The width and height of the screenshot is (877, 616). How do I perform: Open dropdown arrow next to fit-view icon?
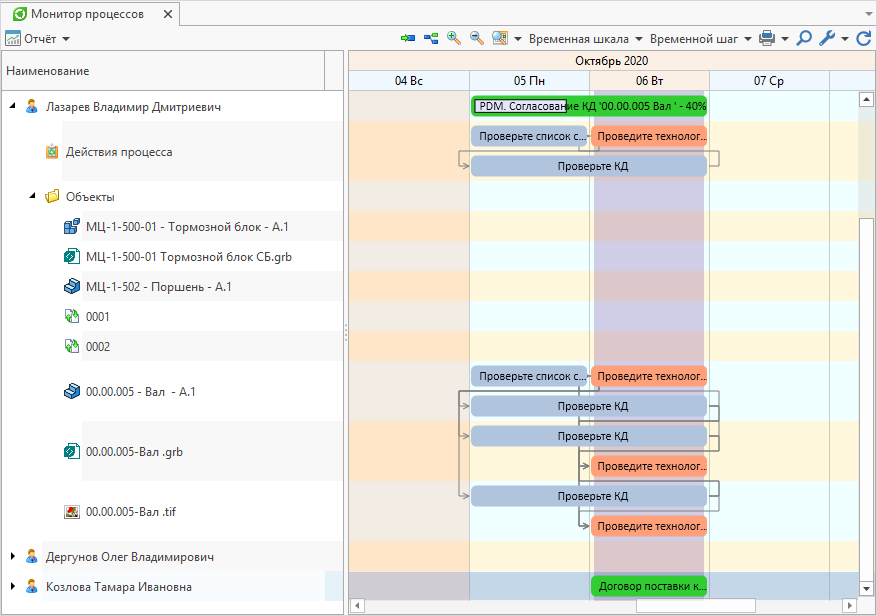[518, 39]
